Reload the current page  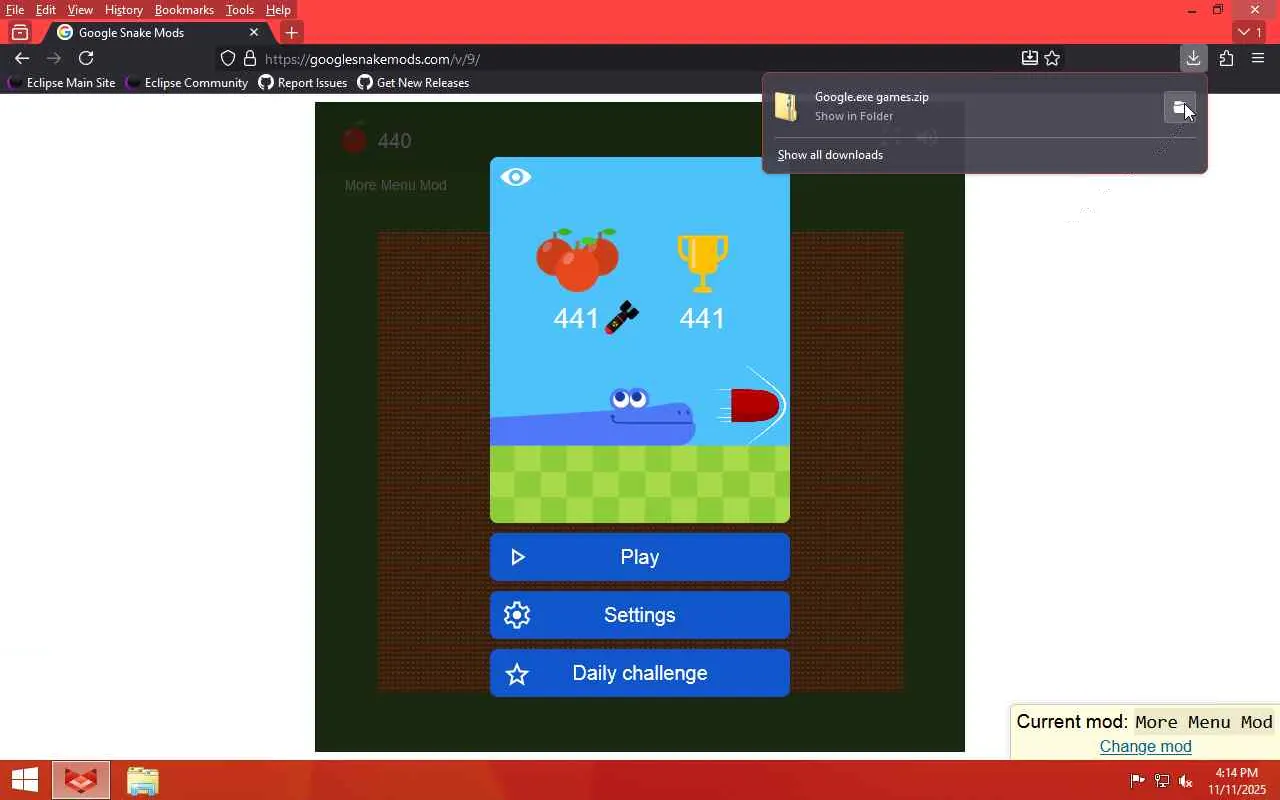86,58
